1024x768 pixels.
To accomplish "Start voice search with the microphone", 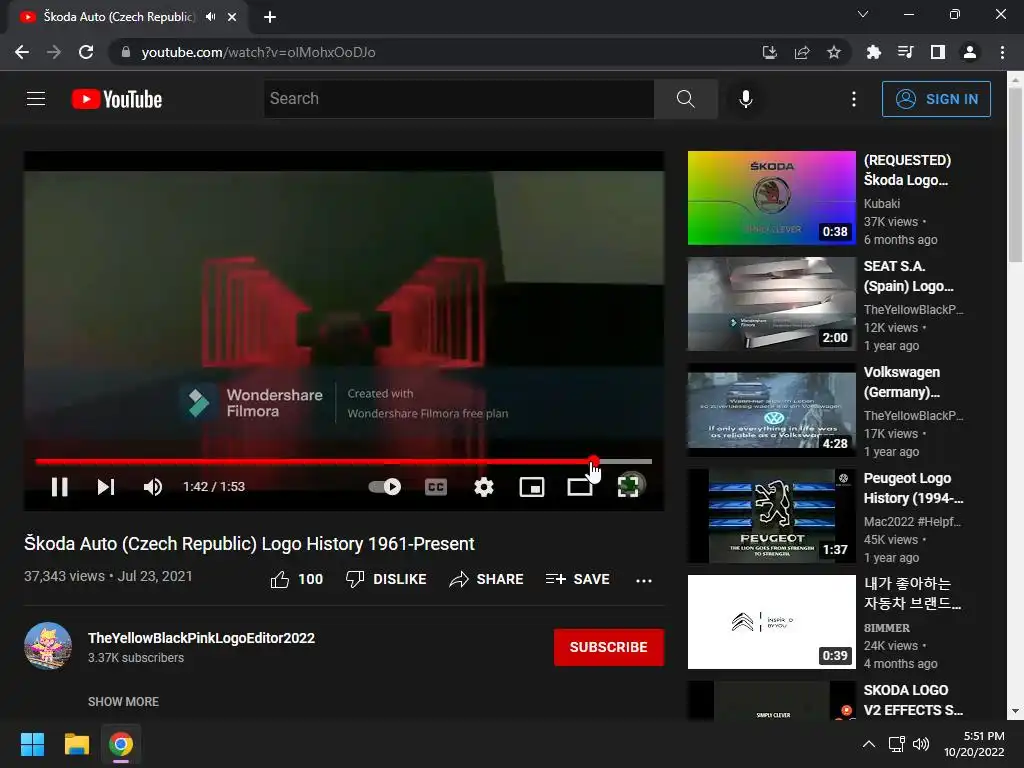I will (745, 99).
